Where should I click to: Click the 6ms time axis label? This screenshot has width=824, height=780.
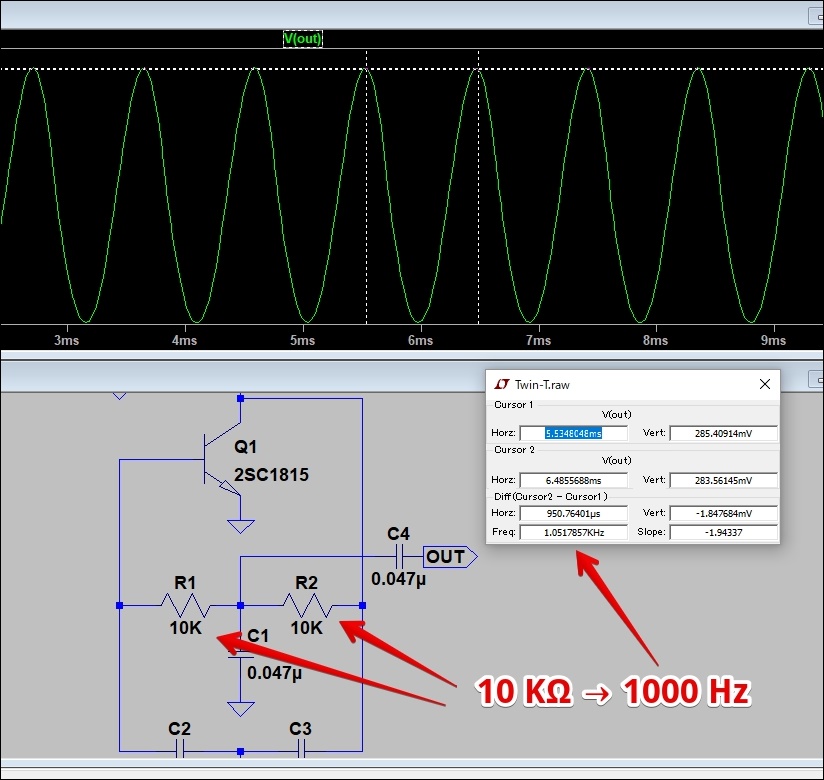[420, 341]
